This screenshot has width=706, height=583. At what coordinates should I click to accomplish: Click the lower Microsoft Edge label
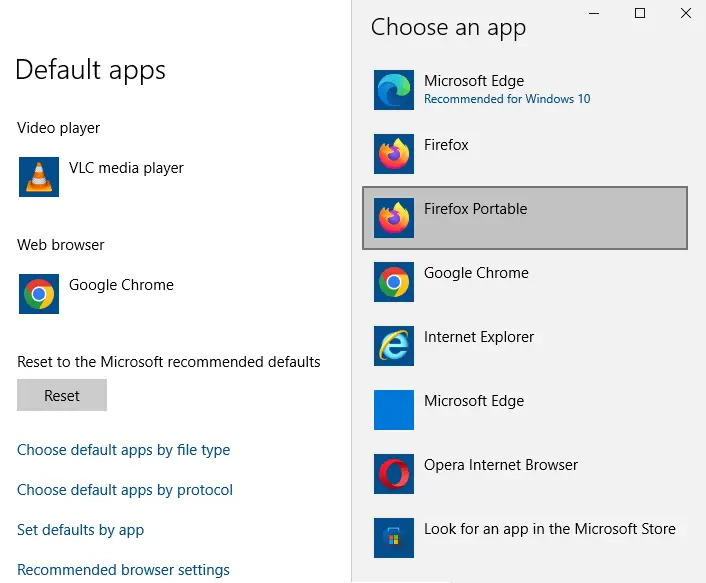474,401
